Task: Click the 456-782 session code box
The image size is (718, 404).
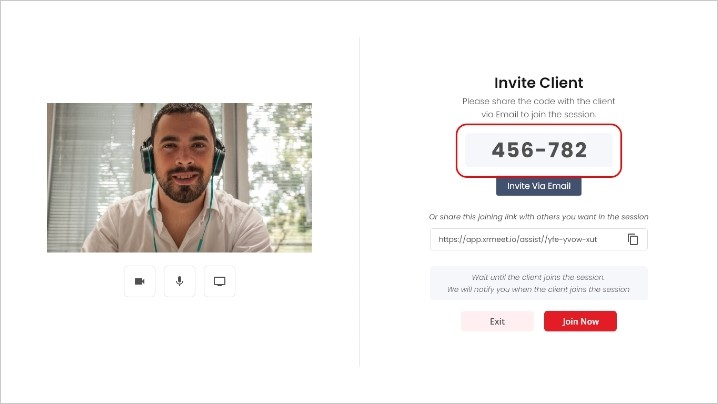Action: [x=538, y=150]
